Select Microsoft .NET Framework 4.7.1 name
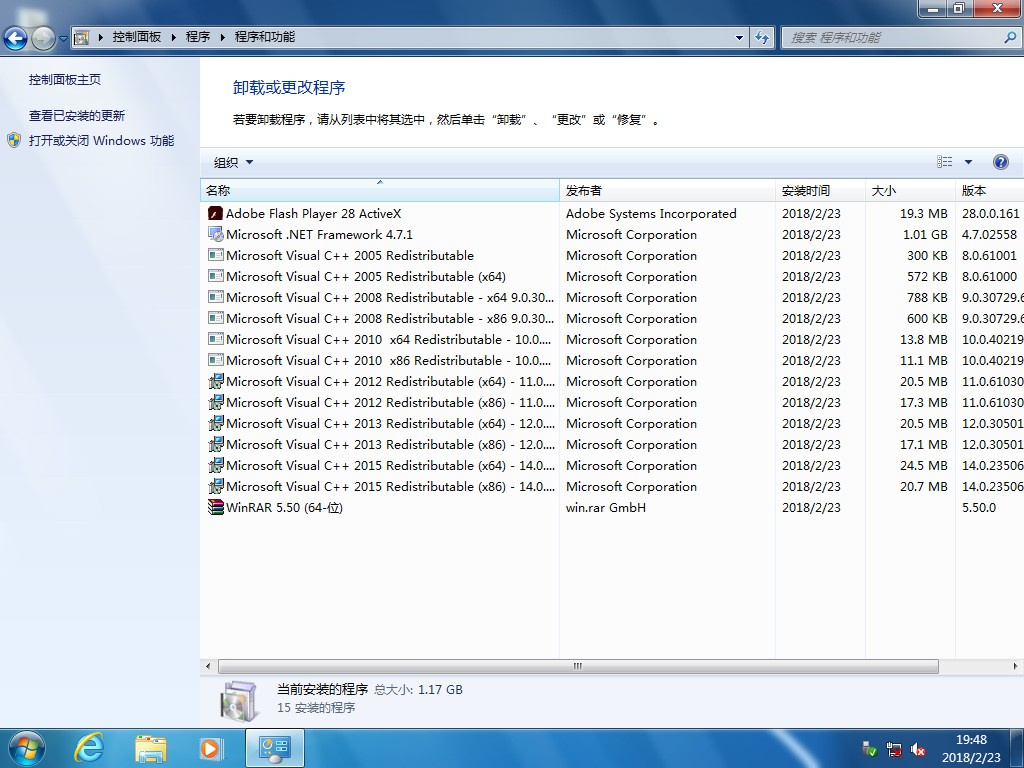Screen dimensions: 1024x768 tap(319, 234)
